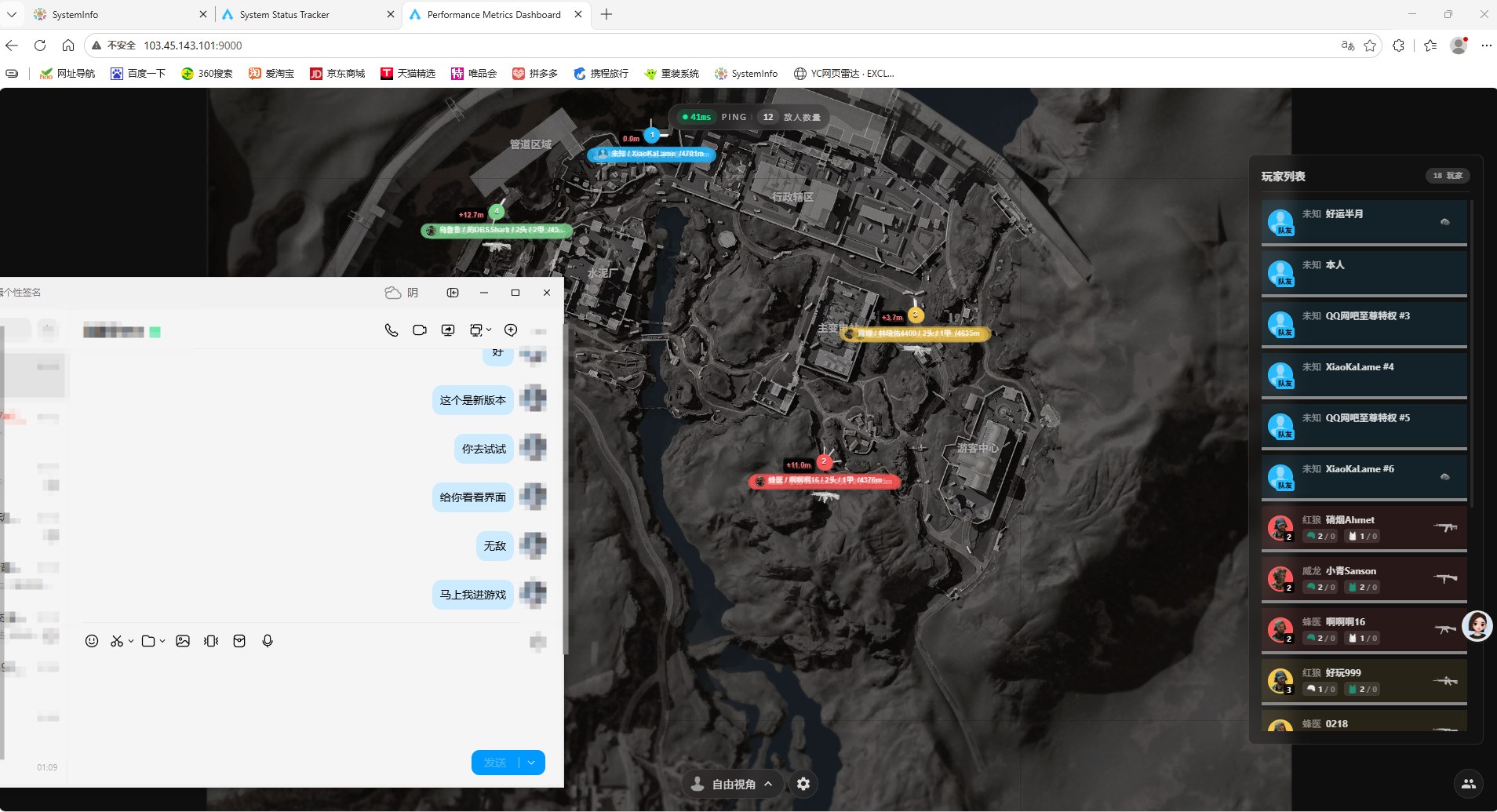Open the browser home page
The image size is (1497, 812).
click(x=68, y=46)
